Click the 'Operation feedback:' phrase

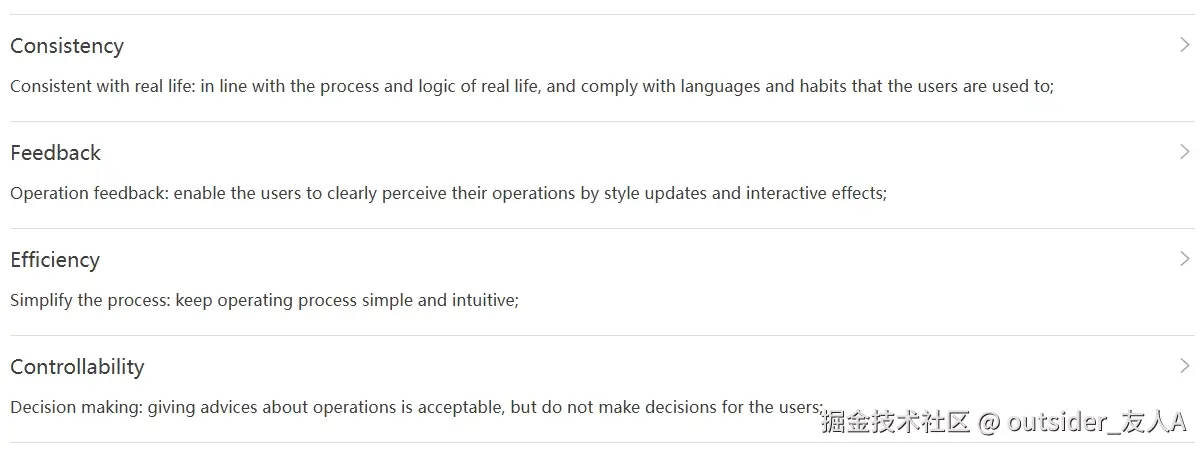coord(89,193)
